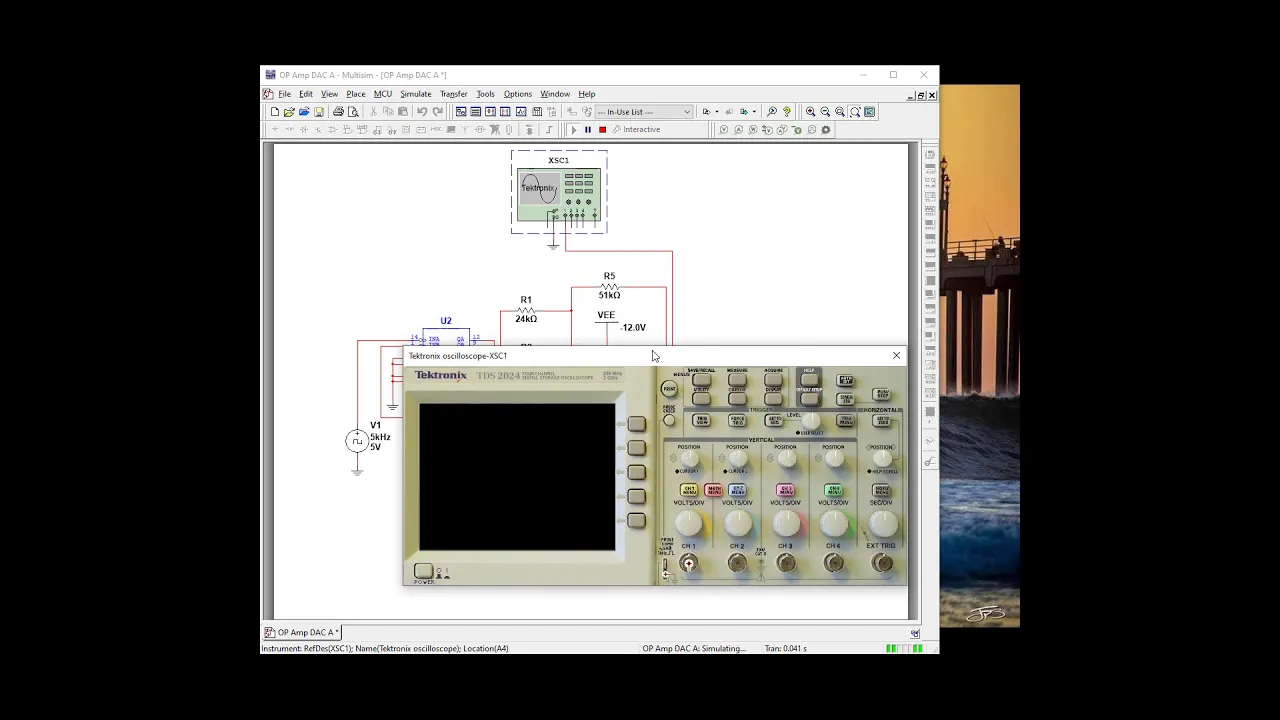Toggle the CH 2 MENU blue button

pyautogui.click(x=737, y=490)
